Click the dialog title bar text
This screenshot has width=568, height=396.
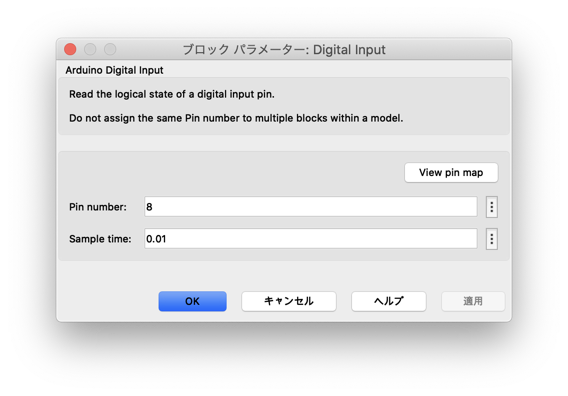[x=284, y=50]
